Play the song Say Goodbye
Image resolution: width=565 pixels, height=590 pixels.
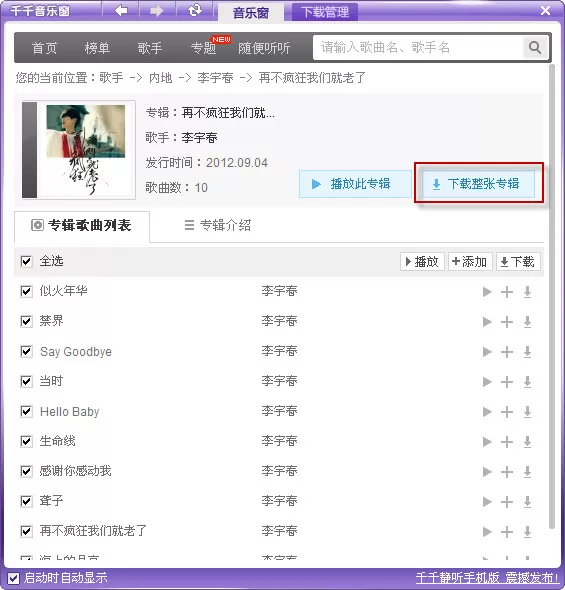tap(487, 352)
